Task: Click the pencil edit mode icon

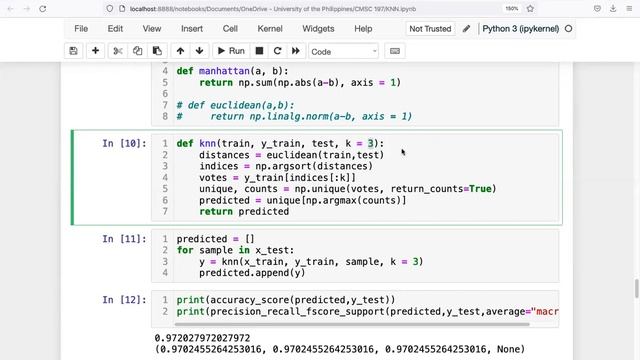Action: (467, 29)
